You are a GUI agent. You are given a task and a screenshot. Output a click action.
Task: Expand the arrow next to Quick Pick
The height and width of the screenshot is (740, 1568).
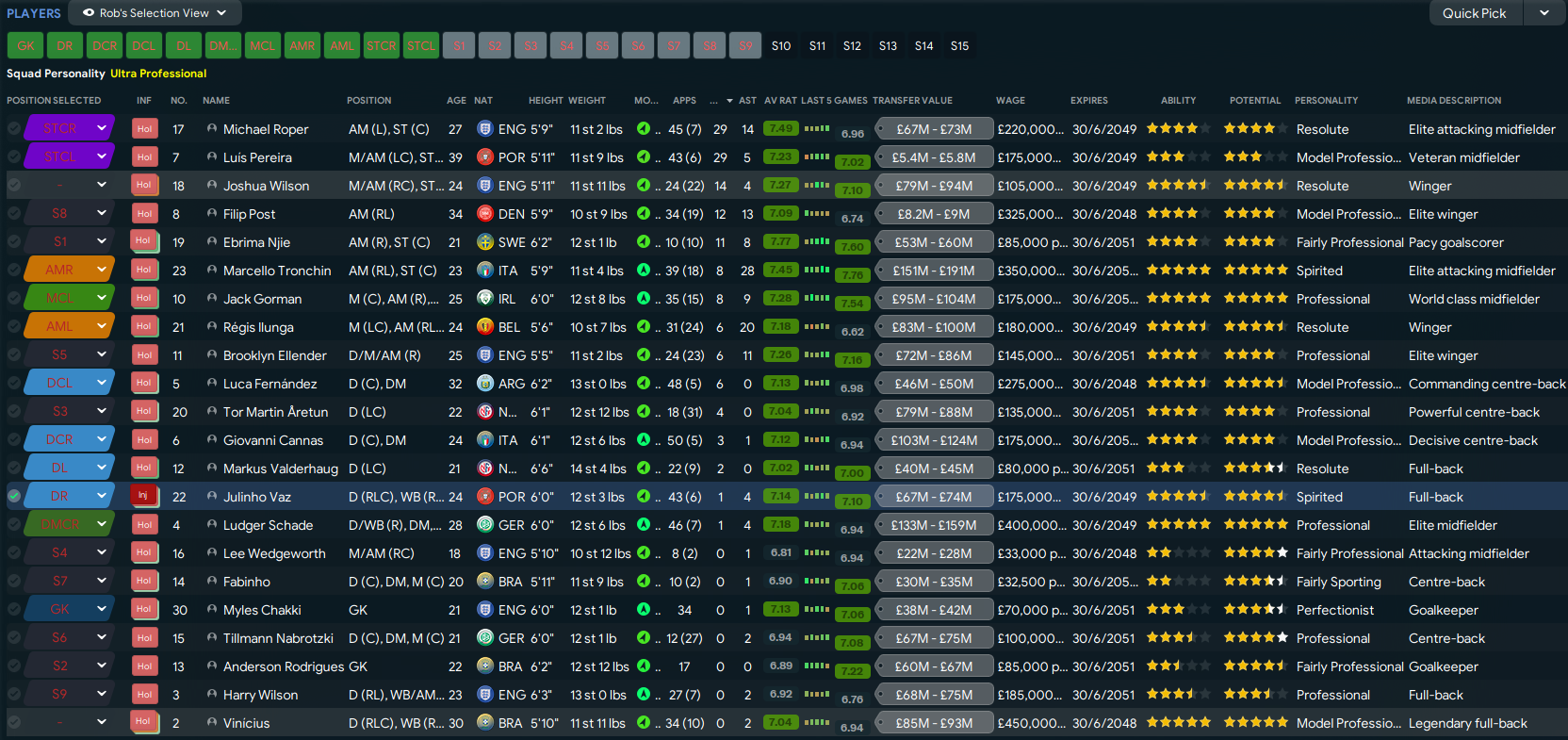tap(1544, 13)
